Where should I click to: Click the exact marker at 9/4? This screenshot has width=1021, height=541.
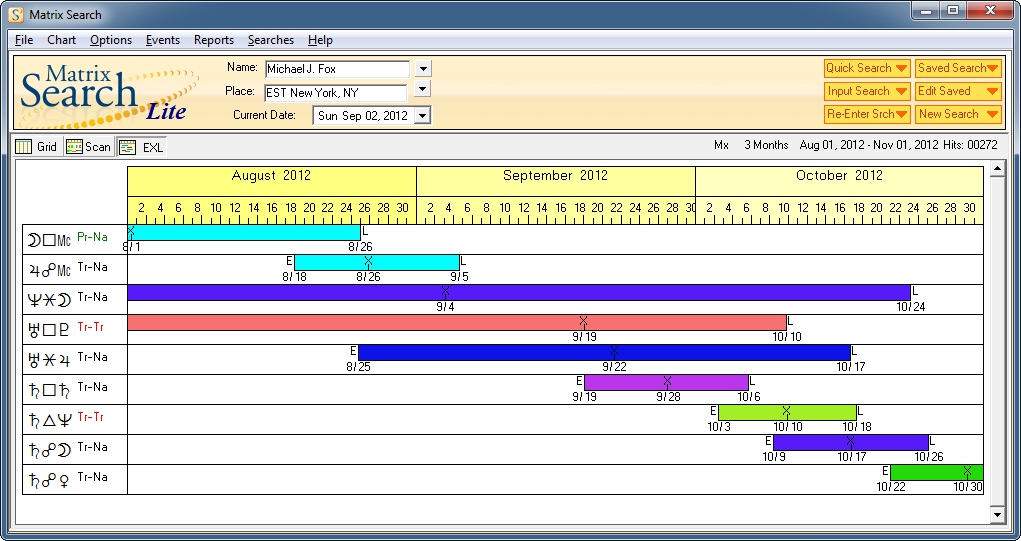click(x=445, y=290)
